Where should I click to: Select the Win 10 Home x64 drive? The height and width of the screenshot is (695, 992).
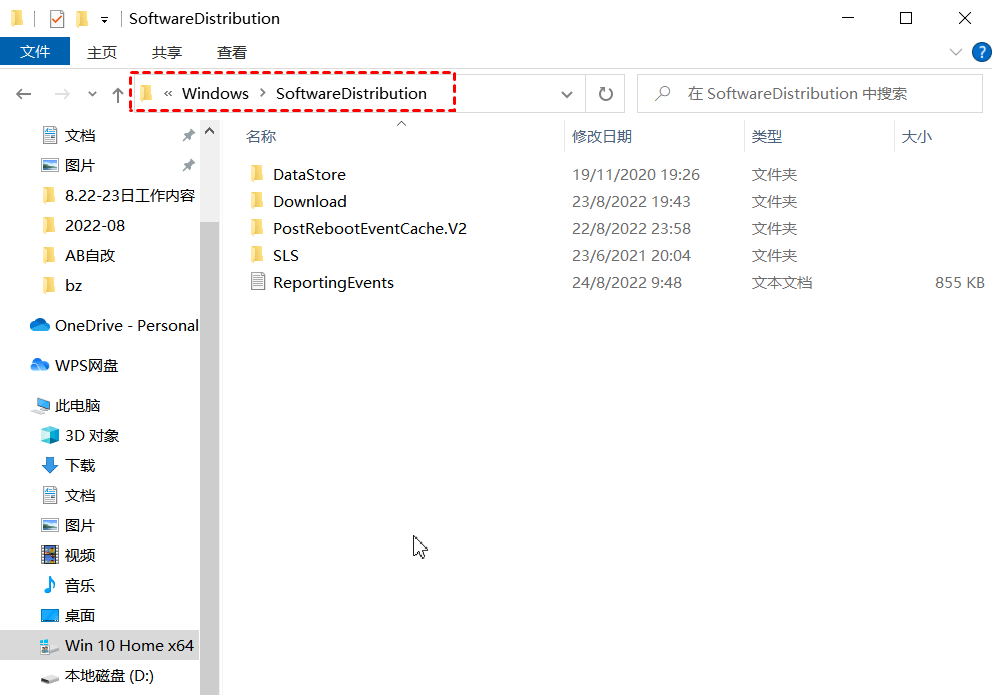click(99, 645)
